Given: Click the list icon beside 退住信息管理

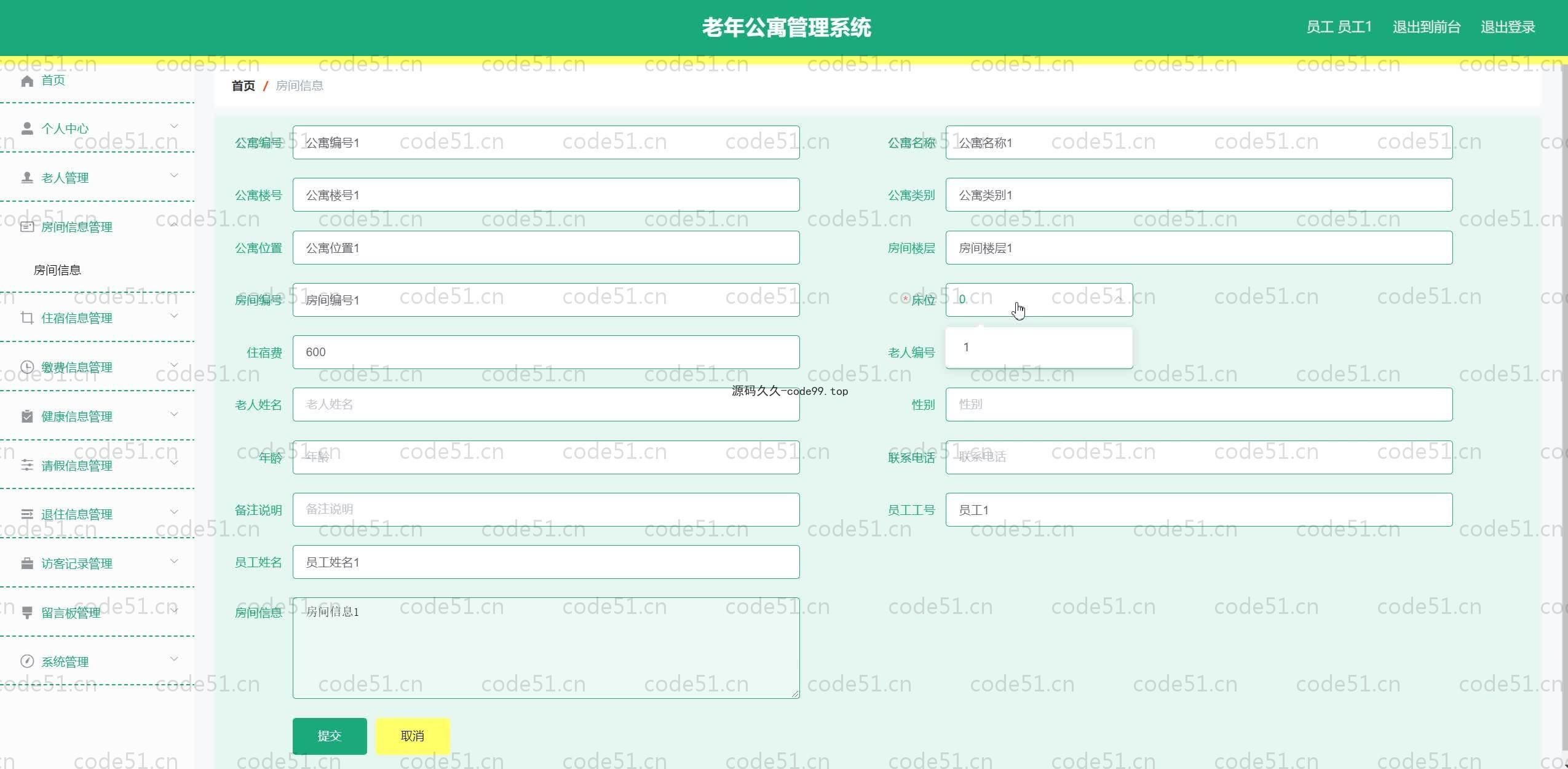Looking at the screenshot, I should 27,514.
